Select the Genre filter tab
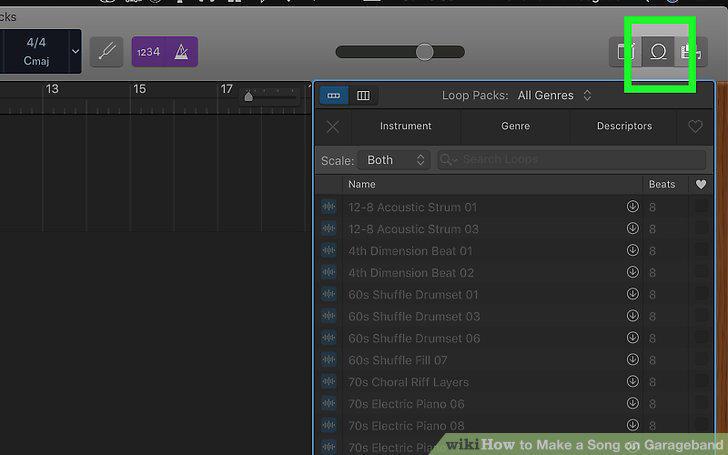 pos(515,126)
